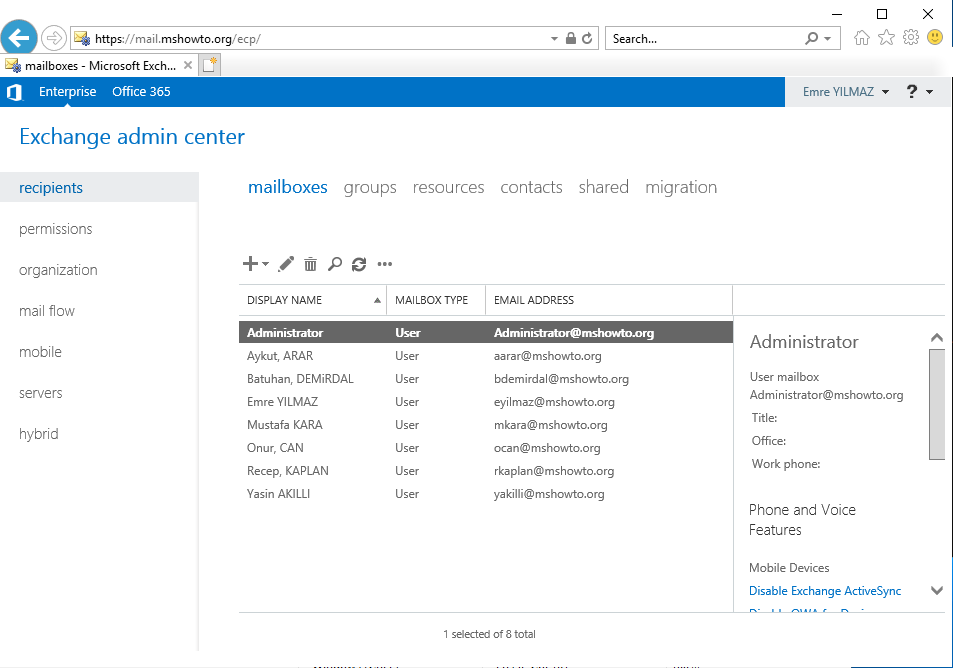Open the mailboxes tab

(x=287, y=187)
